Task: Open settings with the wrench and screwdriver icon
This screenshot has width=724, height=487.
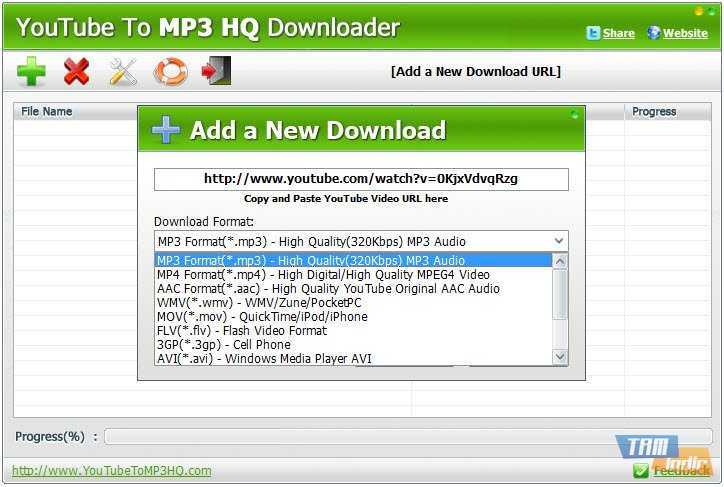Action: click(x=123, y=72)
